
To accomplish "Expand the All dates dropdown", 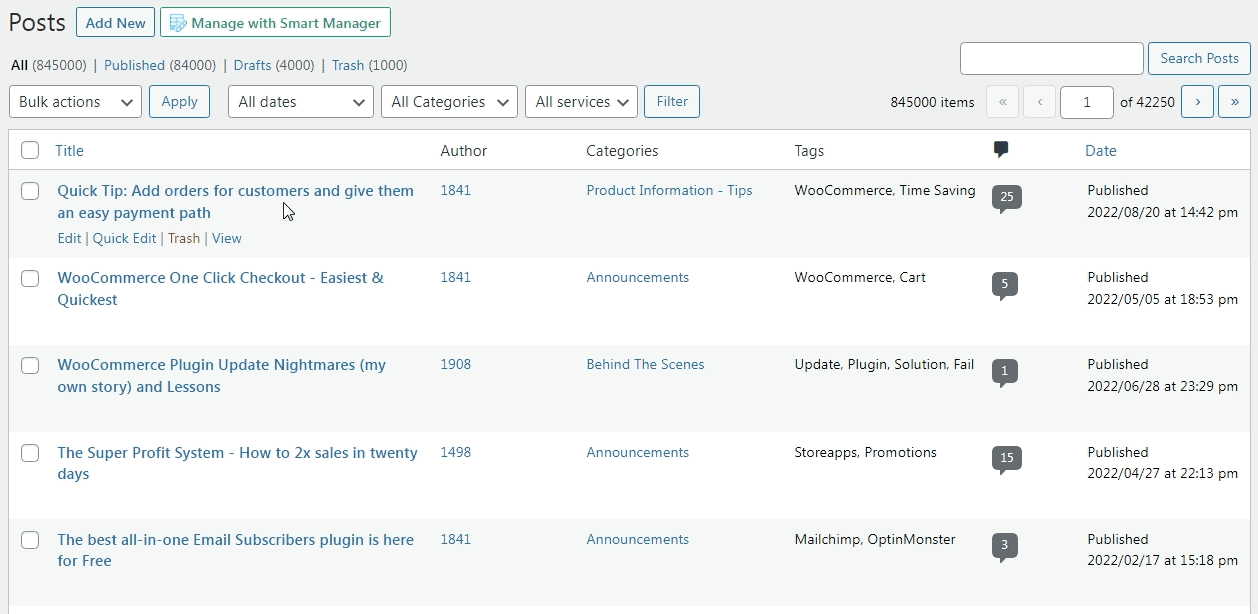I will 300,102.
